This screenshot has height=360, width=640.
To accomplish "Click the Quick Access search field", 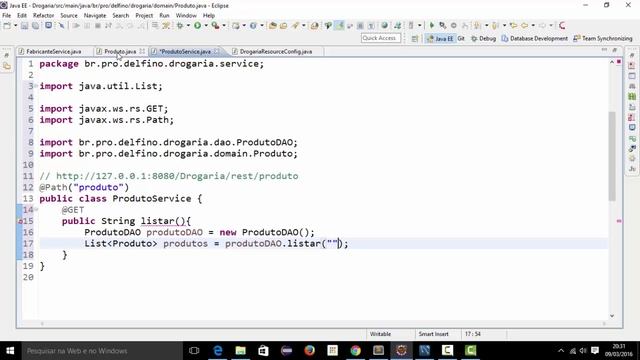I will 380,38.
